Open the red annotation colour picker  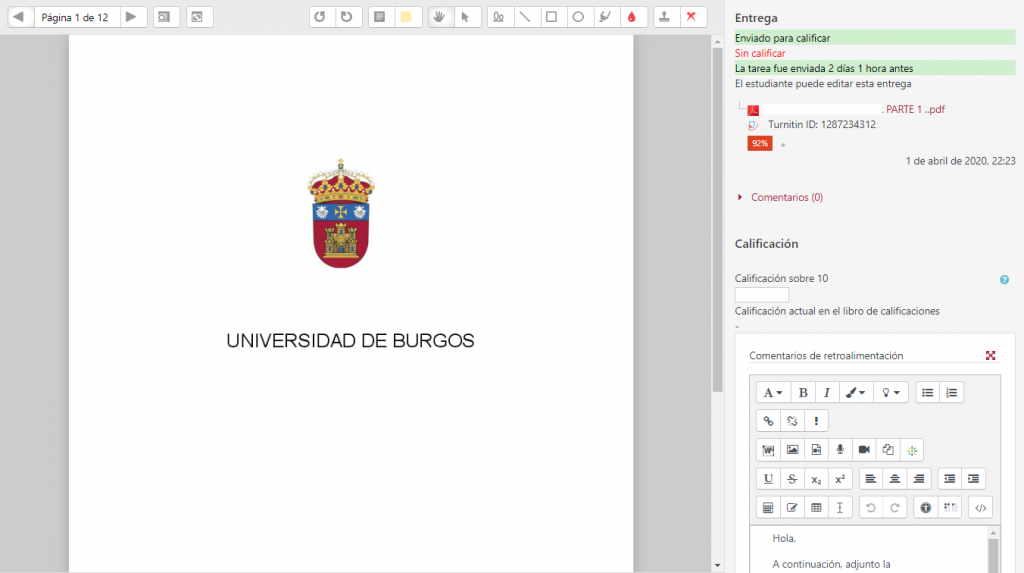[632, 17]
